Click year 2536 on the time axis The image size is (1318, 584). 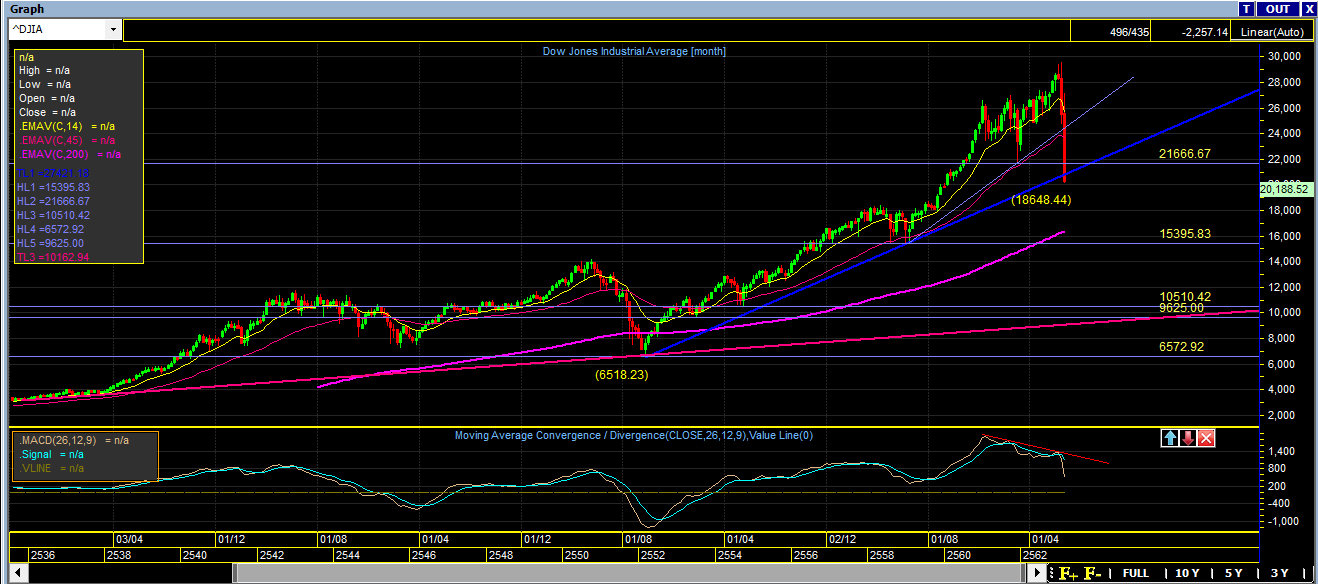[x=43, y=555]
